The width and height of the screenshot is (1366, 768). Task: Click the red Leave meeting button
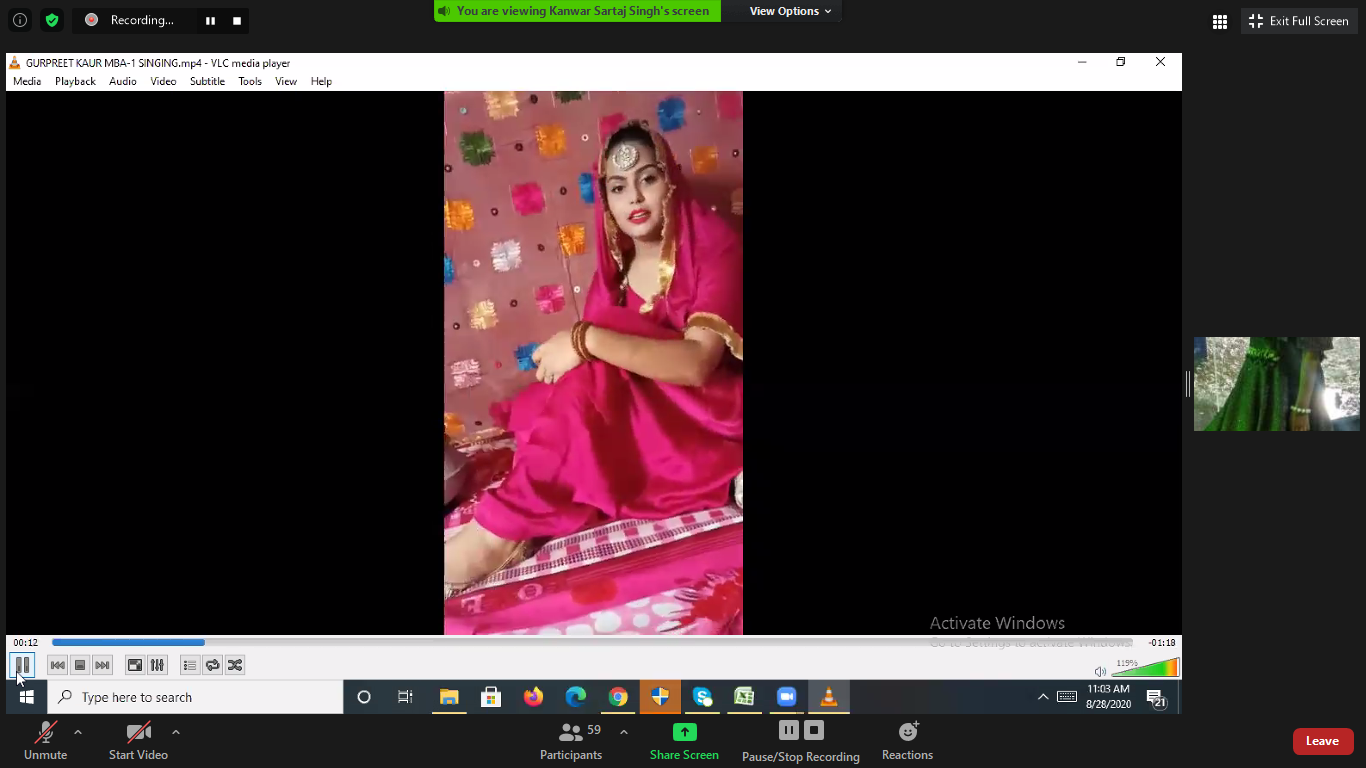pos(1322,741)
